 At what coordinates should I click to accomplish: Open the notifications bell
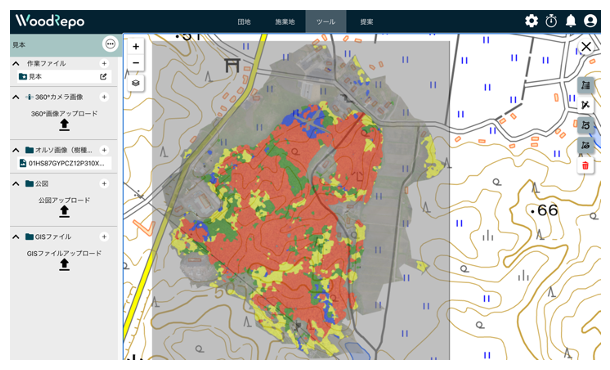pos(571,21)
